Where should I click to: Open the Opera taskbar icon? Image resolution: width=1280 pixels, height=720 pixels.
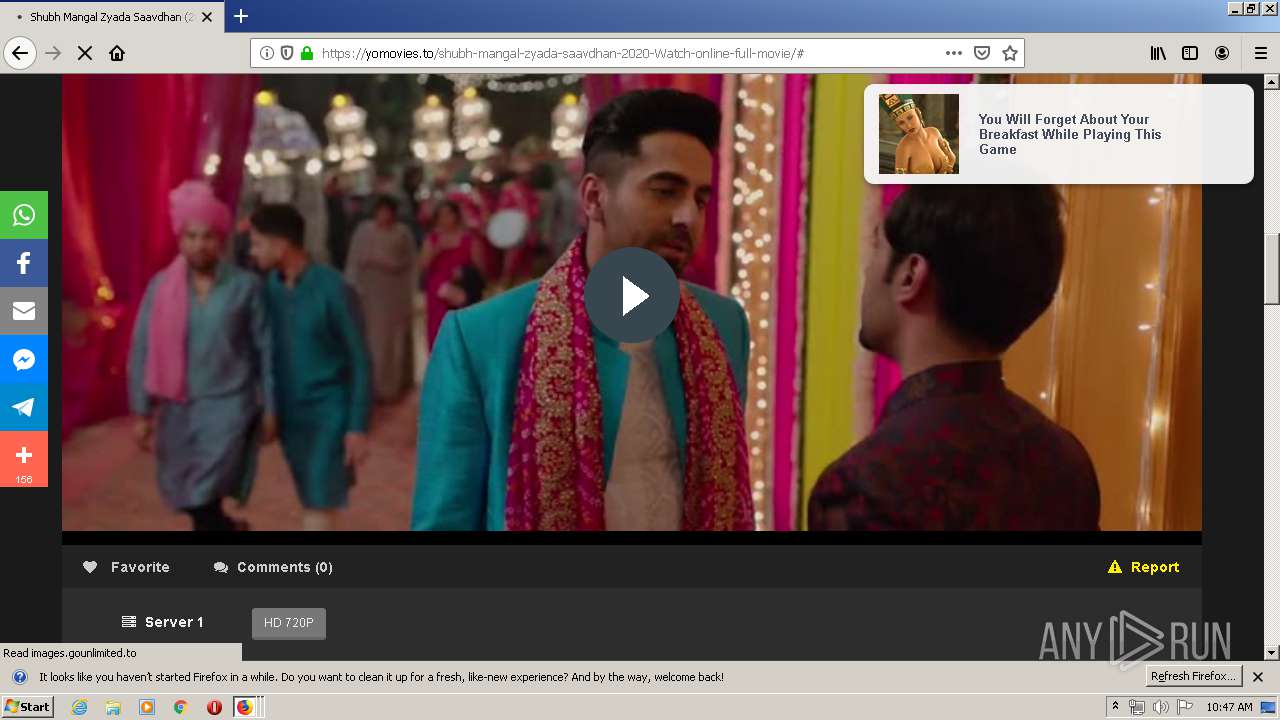[214, 707]
